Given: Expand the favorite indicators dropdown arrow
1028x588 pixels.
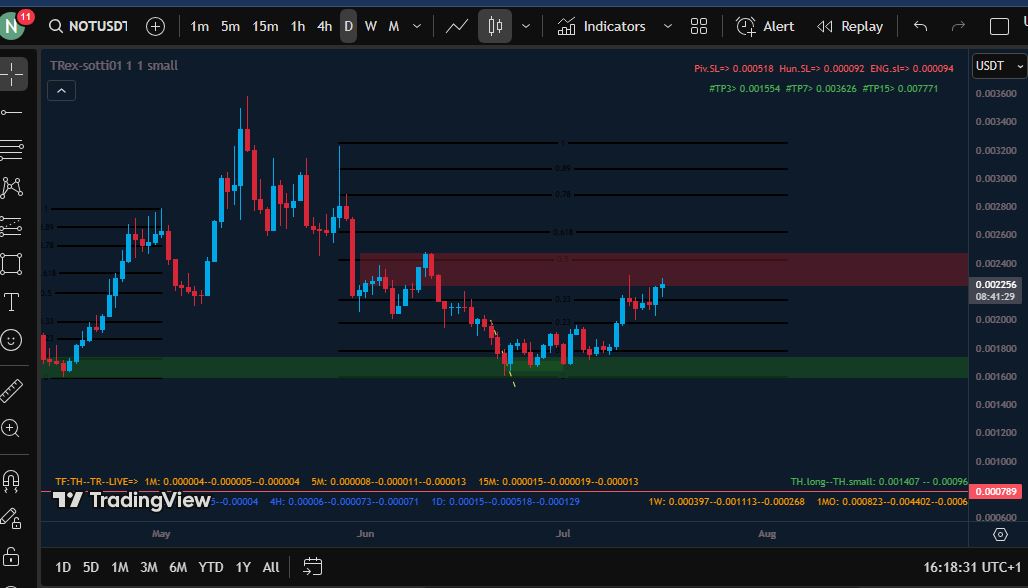Looking at the screenshot, I should (667, 26).
